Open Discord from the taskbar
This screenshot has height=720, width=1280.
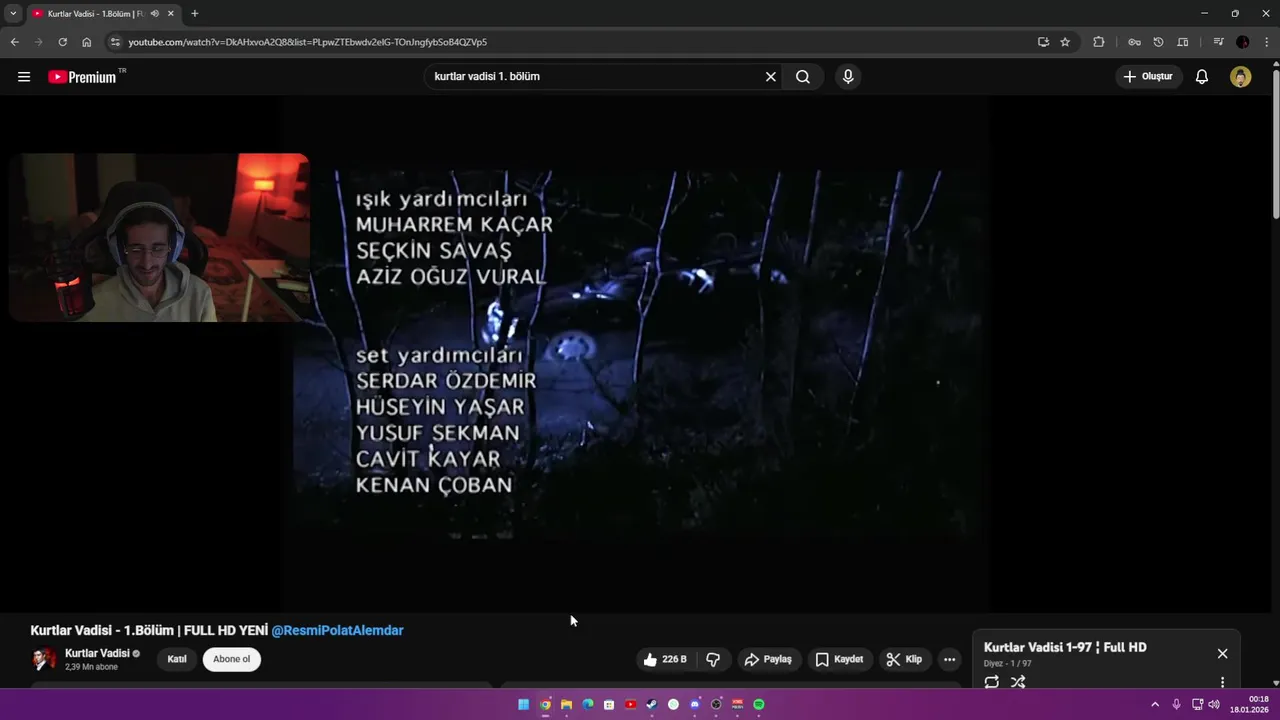coord(695,704)
